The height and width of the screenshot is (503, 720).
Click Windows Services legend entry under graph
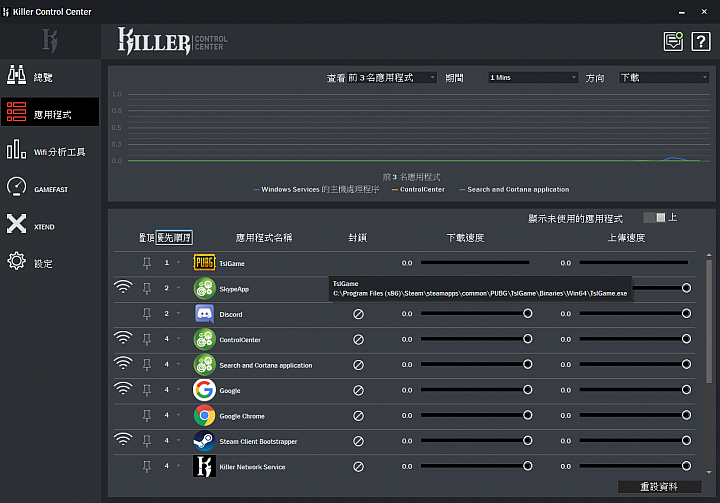point(316,189)
